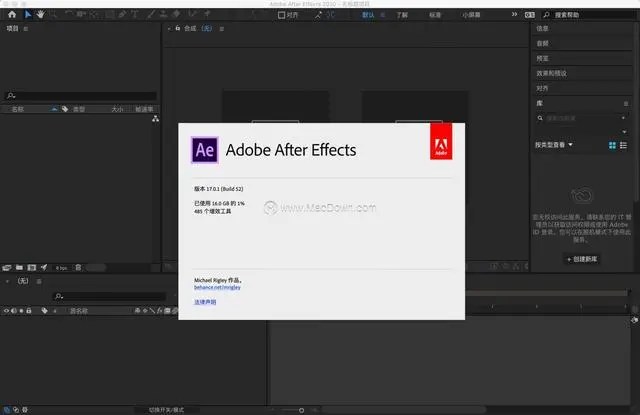Open the 按类型查看 dropdown
This screenshot has height=415, width=640.
[x=554, y=145]
